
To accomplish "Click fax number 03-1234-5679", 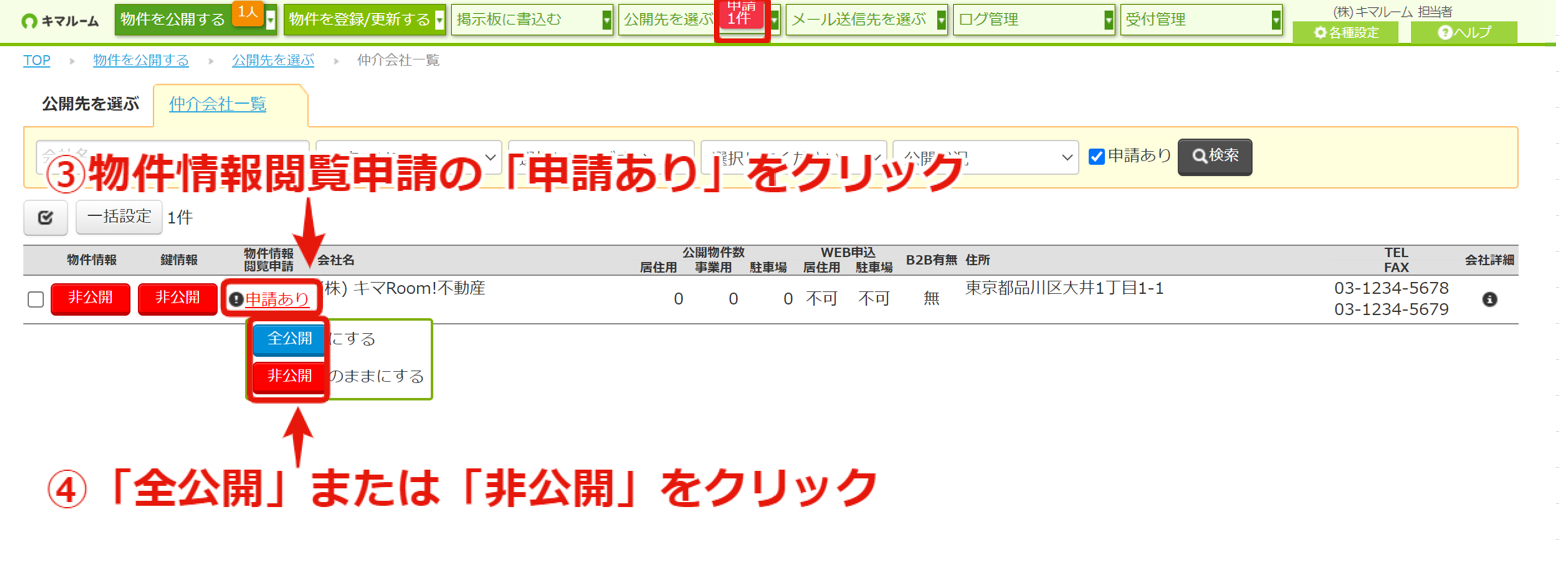I will coord(1391,310).
